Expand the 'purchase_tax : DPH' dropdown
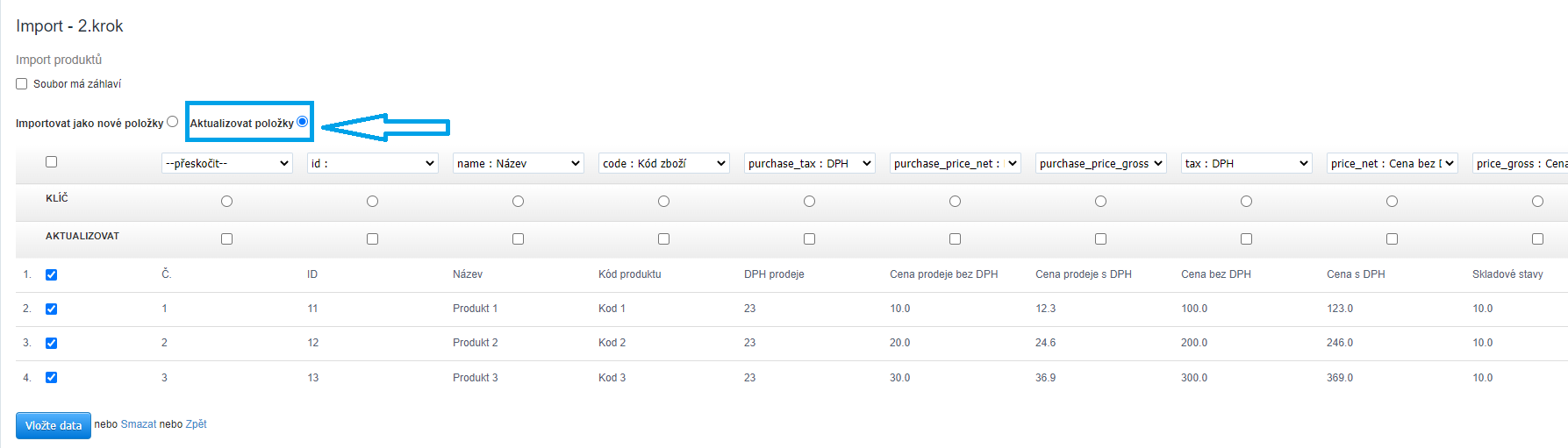 click(x=810, y=163)
